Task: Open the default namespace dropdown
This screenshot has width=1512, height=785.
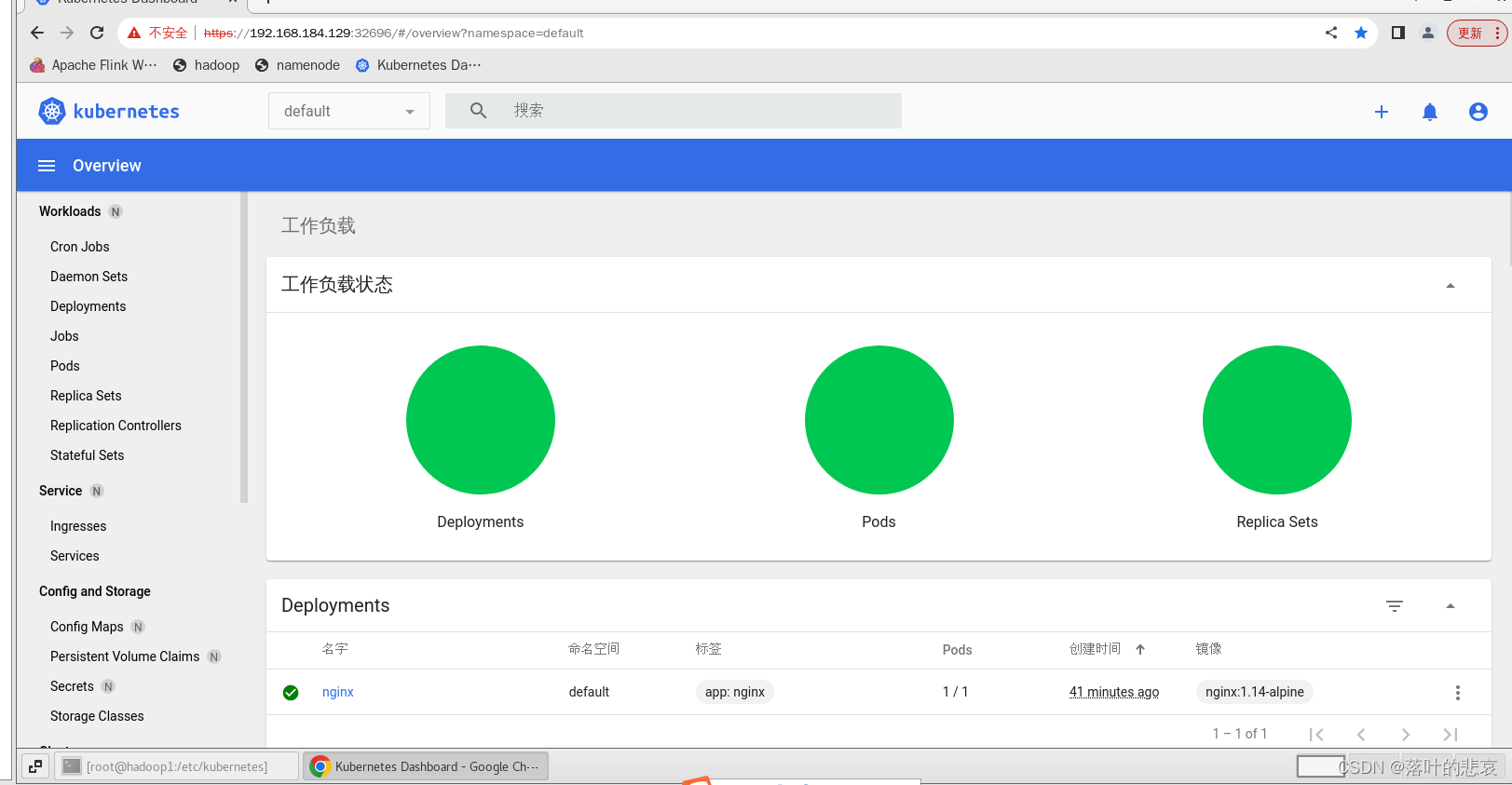Action: point(349,111)
